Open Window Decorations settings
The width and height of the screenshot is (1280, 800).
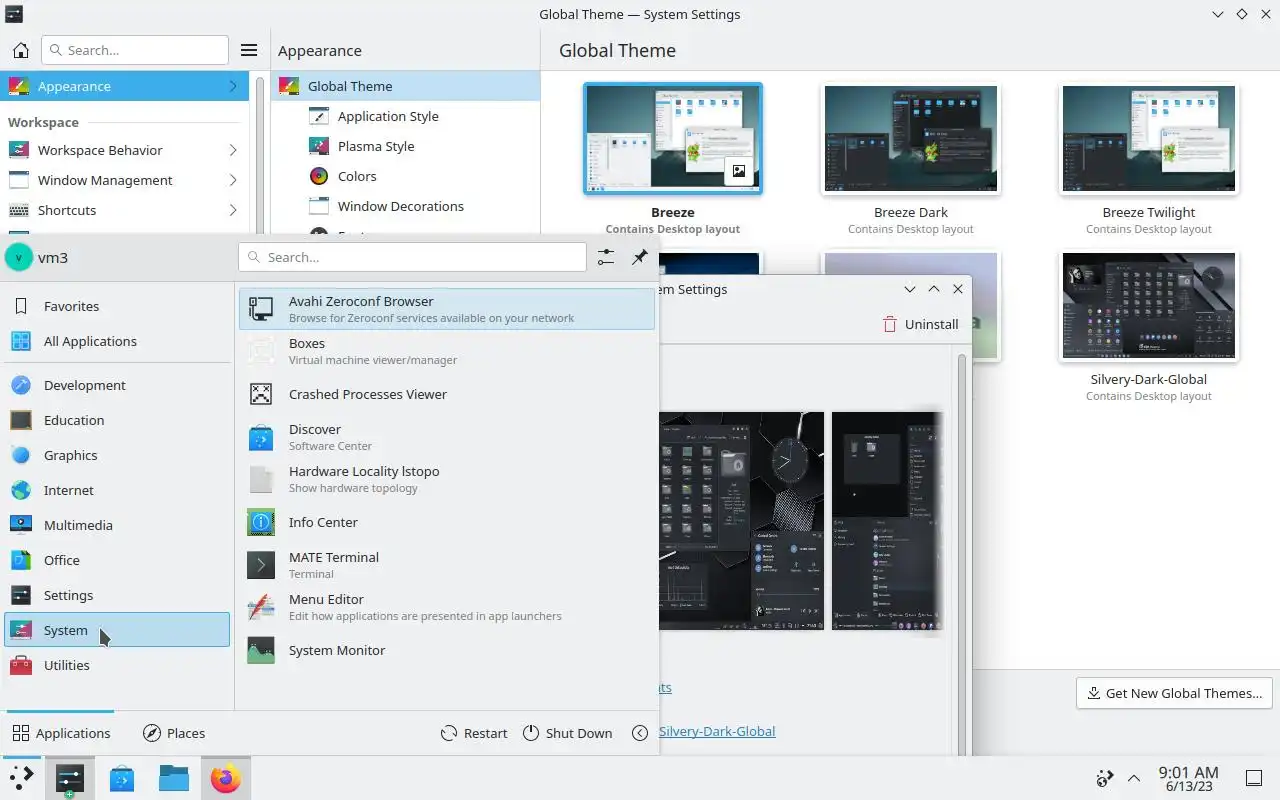coord(405,206)
